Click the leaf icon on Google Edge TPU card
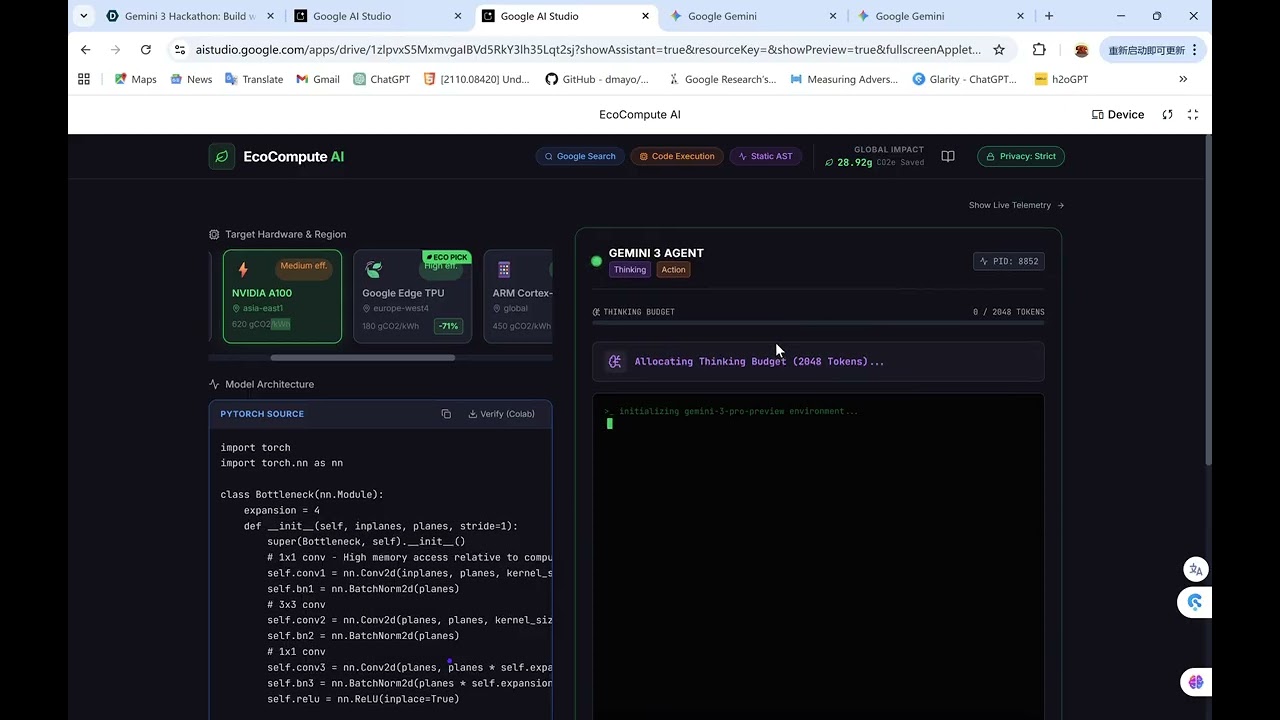The image size is (1280, 720). [374, 270]
